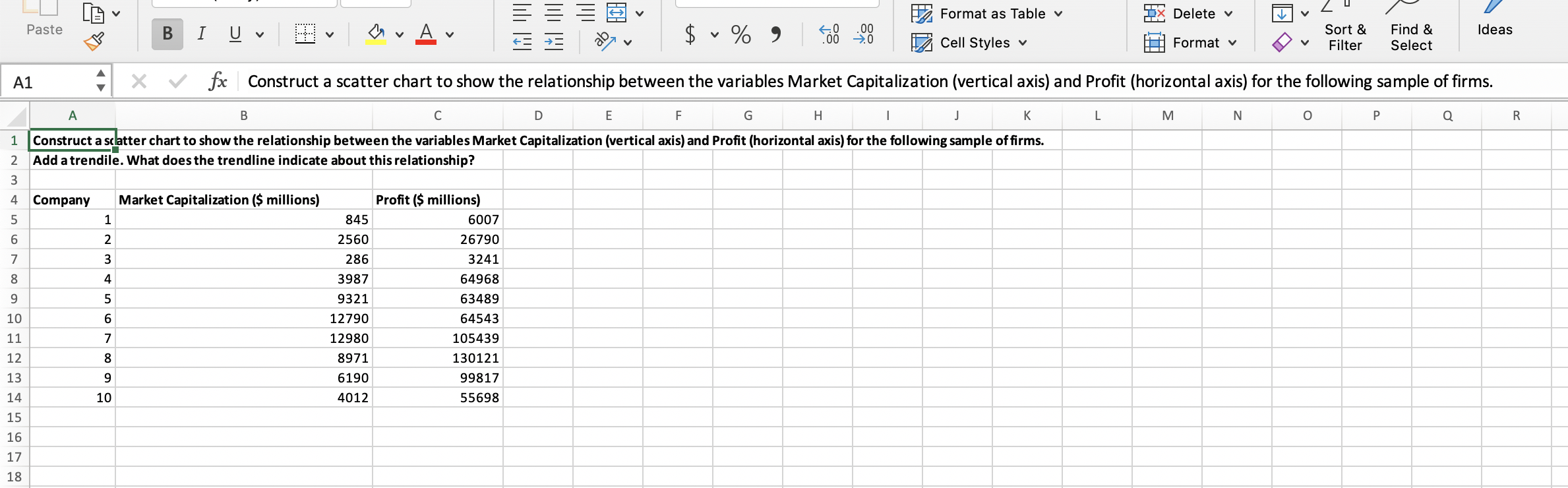Image resolution: width=1568 pixels, height=488 pixels.
Task: Click Decrease Decimal icon
Action: tap(863, 34)
